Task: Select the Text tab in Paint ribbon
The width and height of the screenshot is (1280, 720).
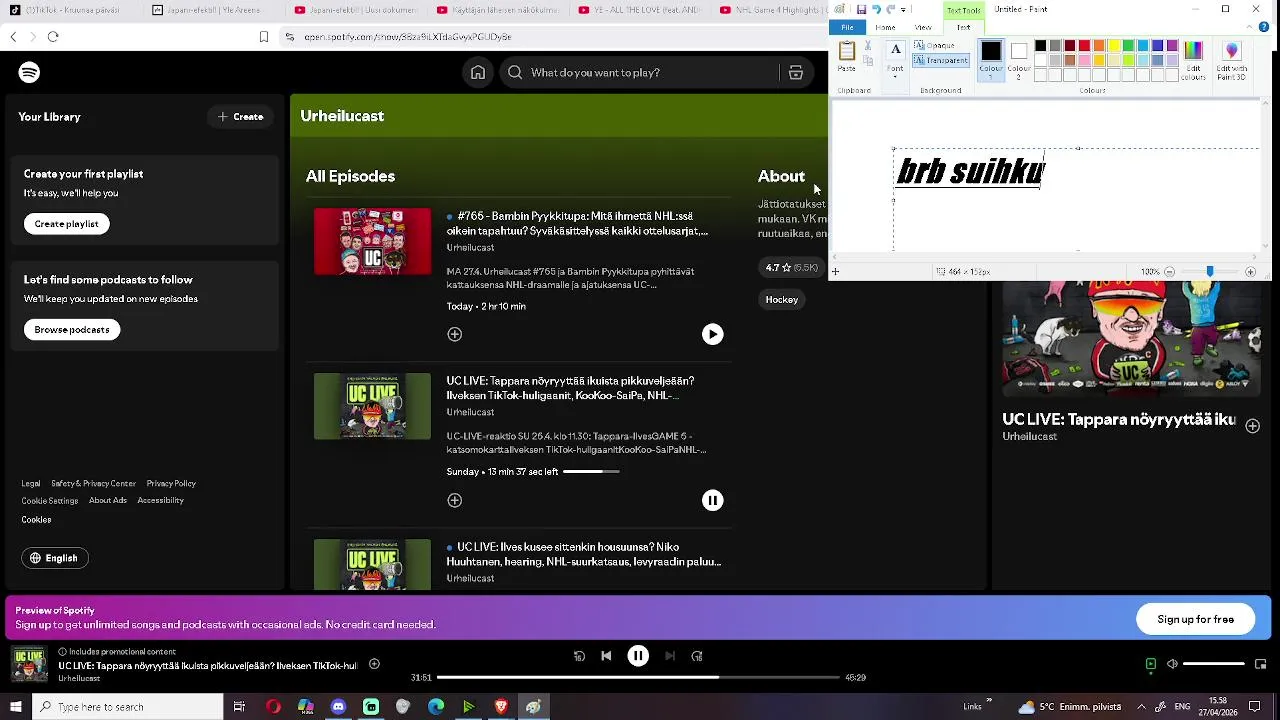Action: coord(963,27)
